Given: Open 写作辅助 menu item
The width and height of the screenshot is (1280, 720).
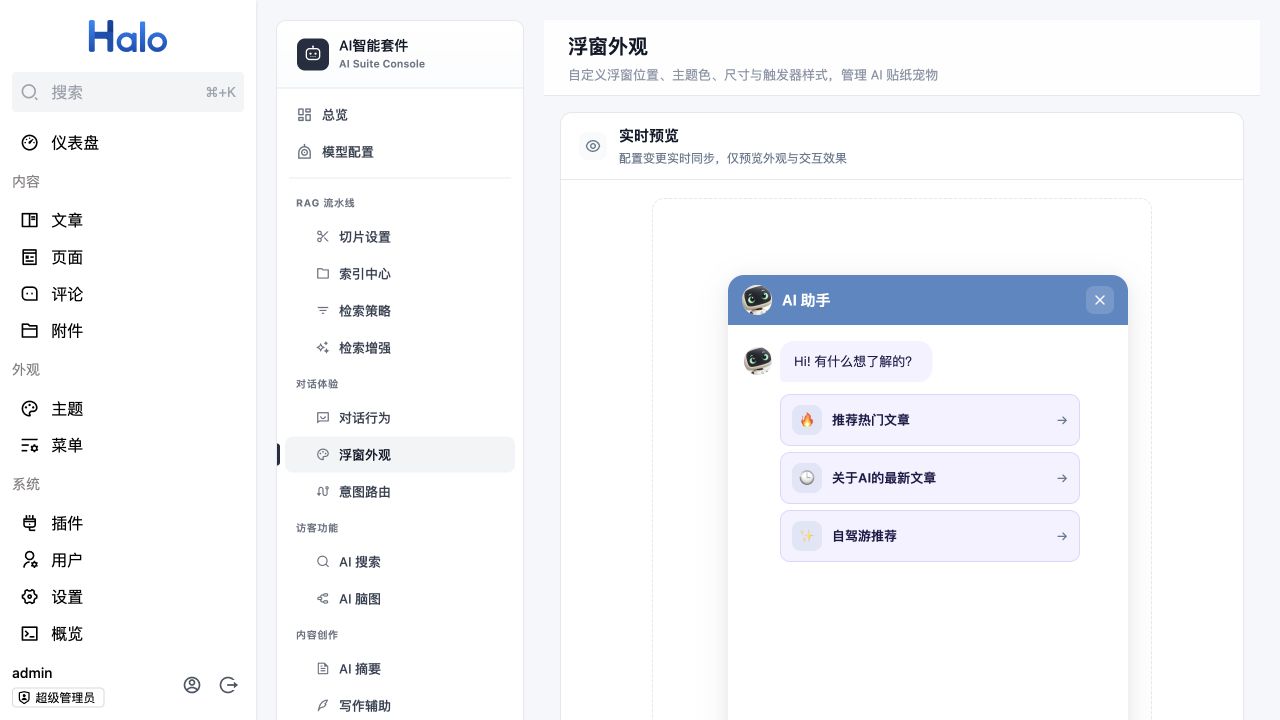Looking at the screenshot, I should click(x=400, y=706).
